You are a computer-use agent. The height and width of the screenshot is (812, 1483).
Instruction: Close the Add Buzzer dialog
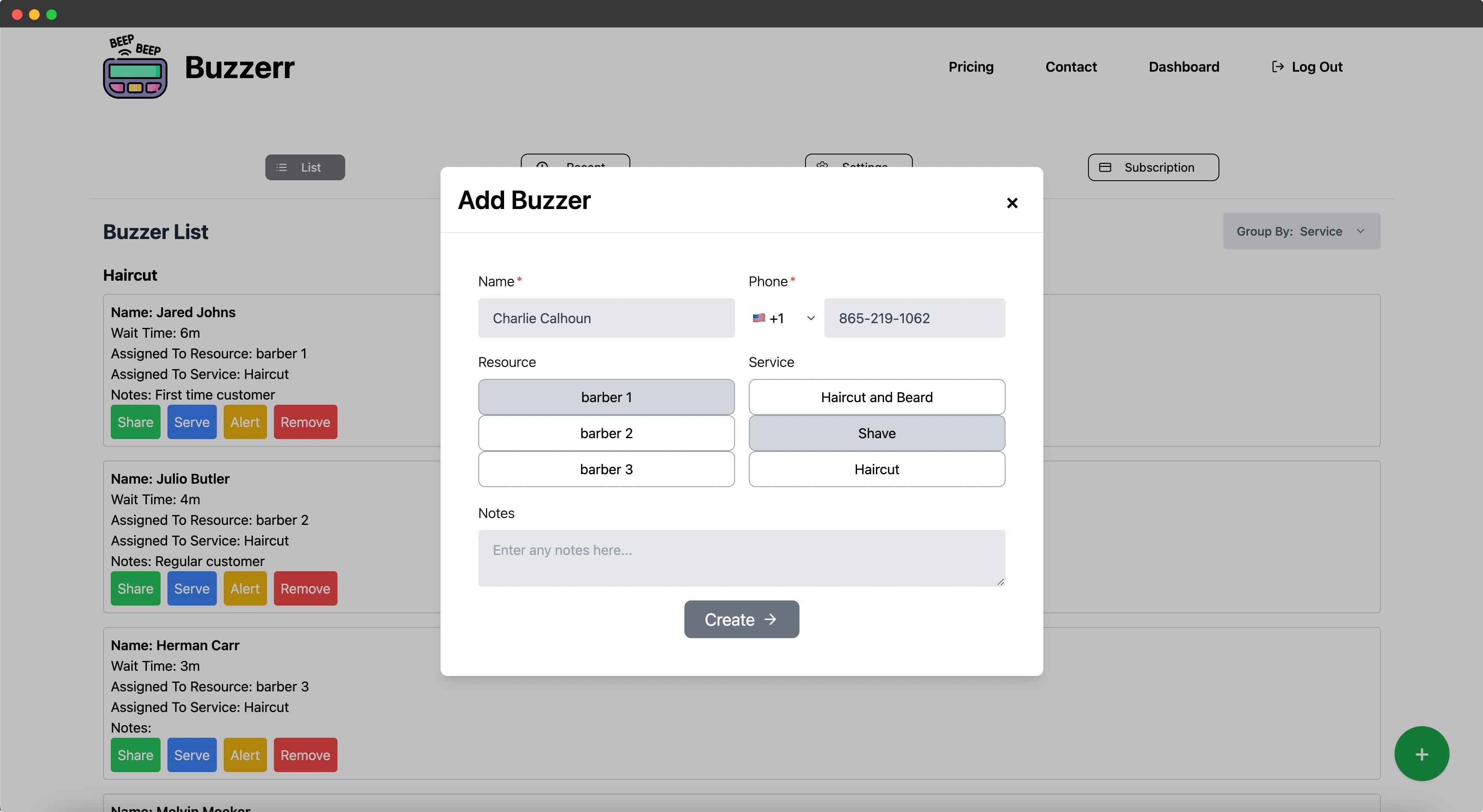click(1012, 203)
